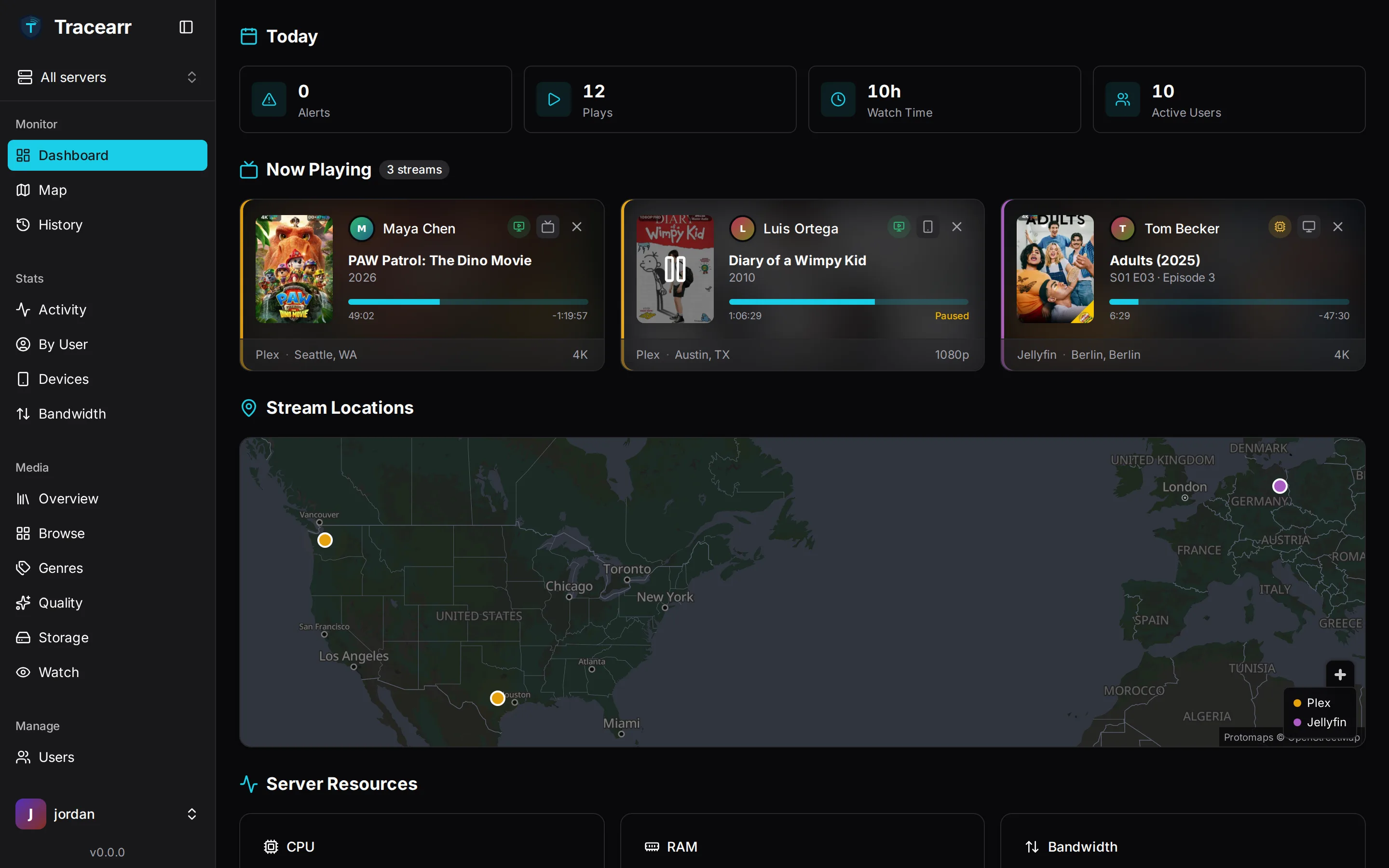Click the phone device icon on Luis Ortega's stream
The image size is (1389, 868).
[x=927, y=227]
